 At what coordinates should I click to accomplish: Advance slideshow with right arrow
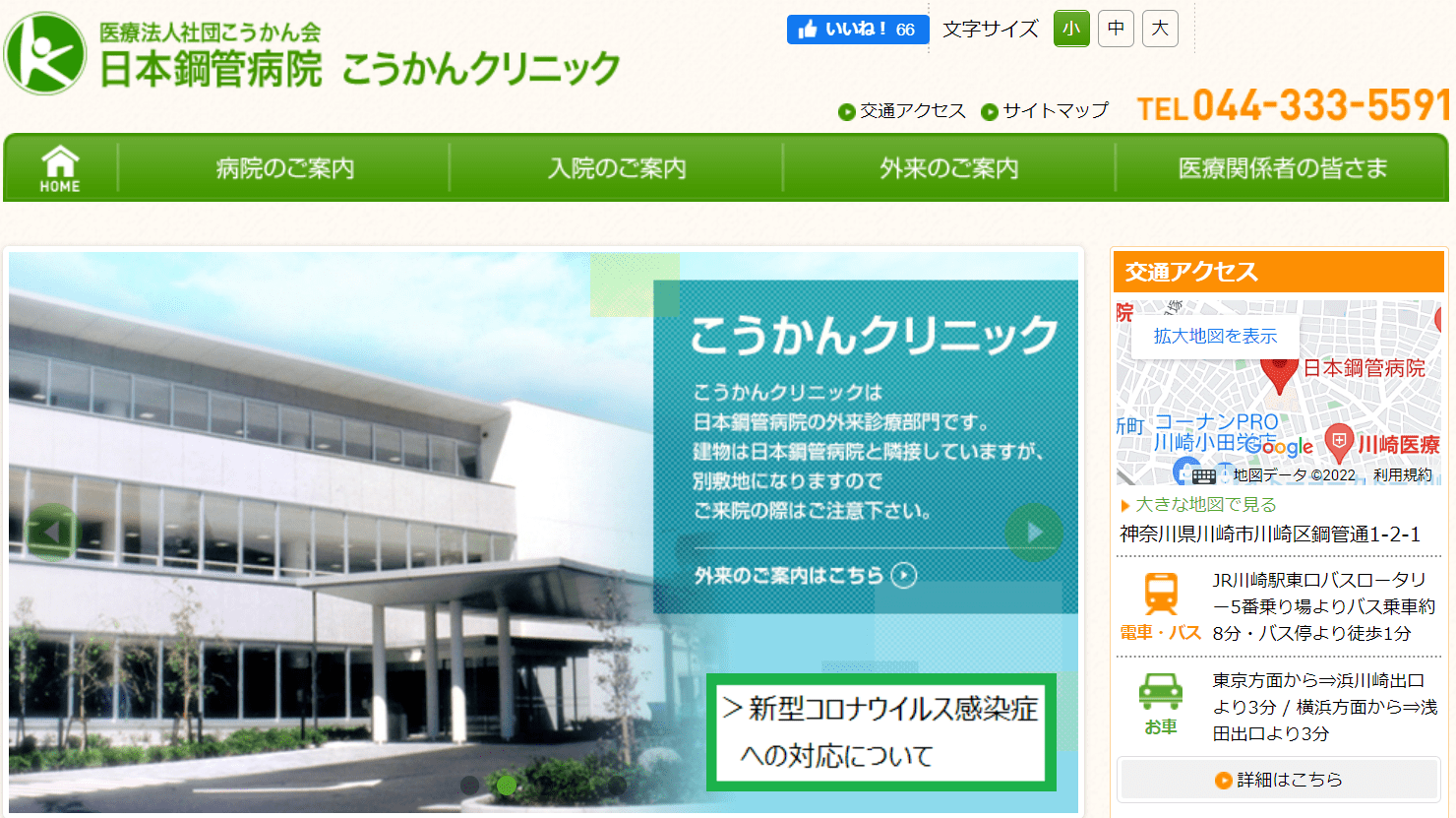click(1033, 533)
